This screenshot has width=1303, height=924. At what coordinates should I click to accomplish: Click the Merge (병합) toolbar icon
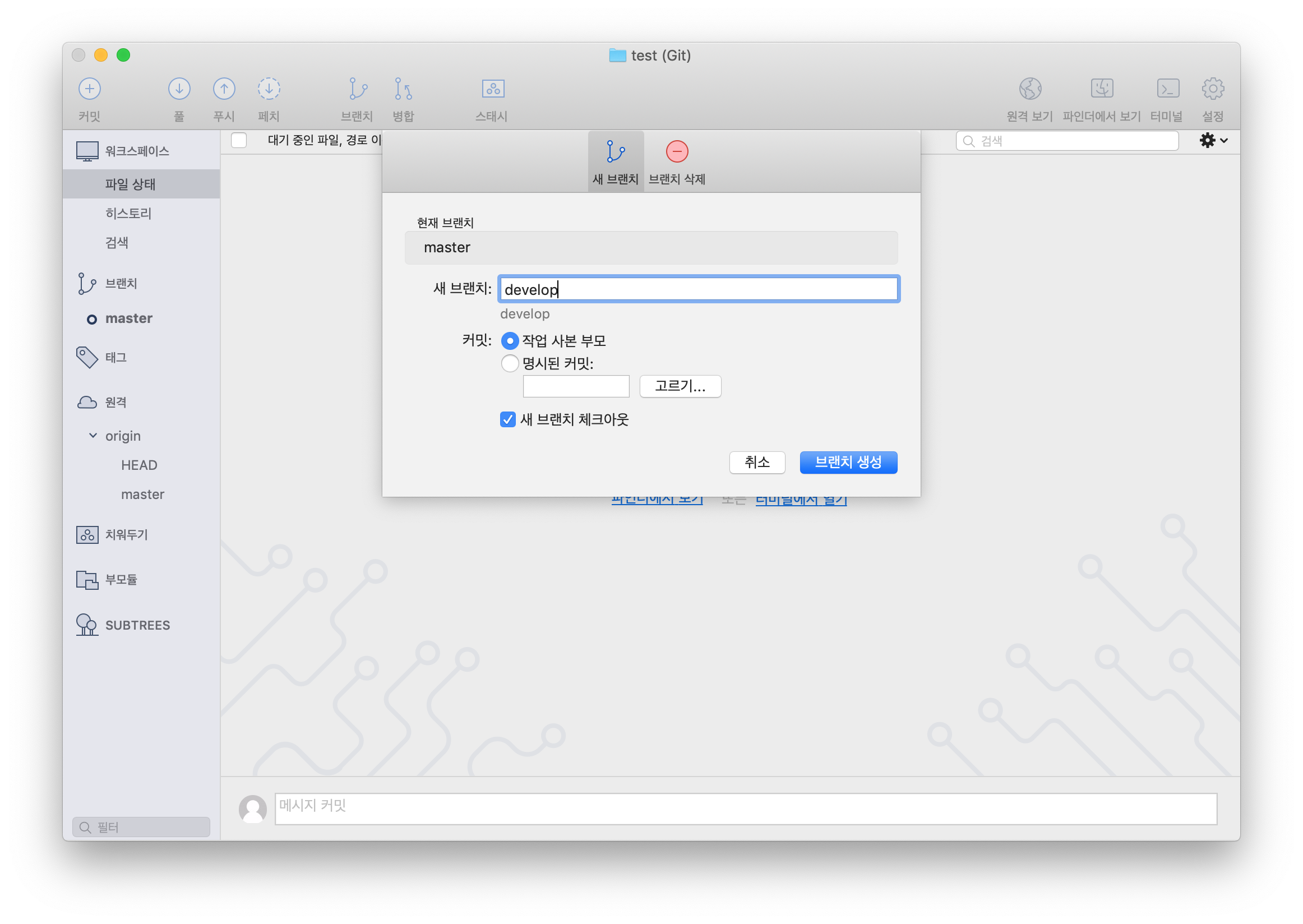(403, 89)
